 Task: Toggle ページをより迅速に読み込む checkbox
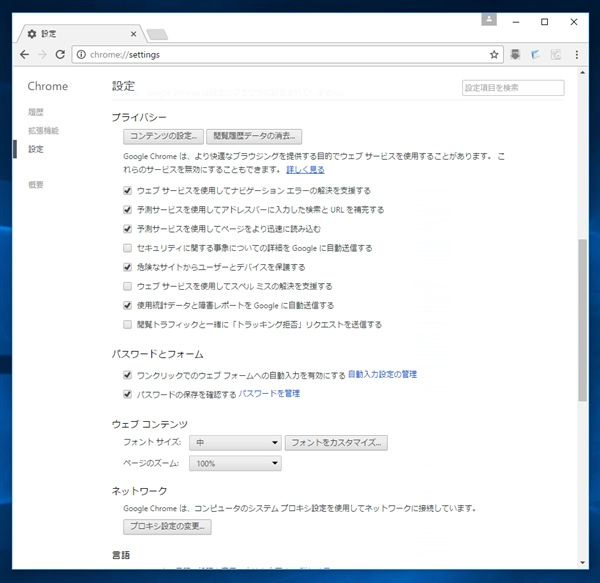127,229
